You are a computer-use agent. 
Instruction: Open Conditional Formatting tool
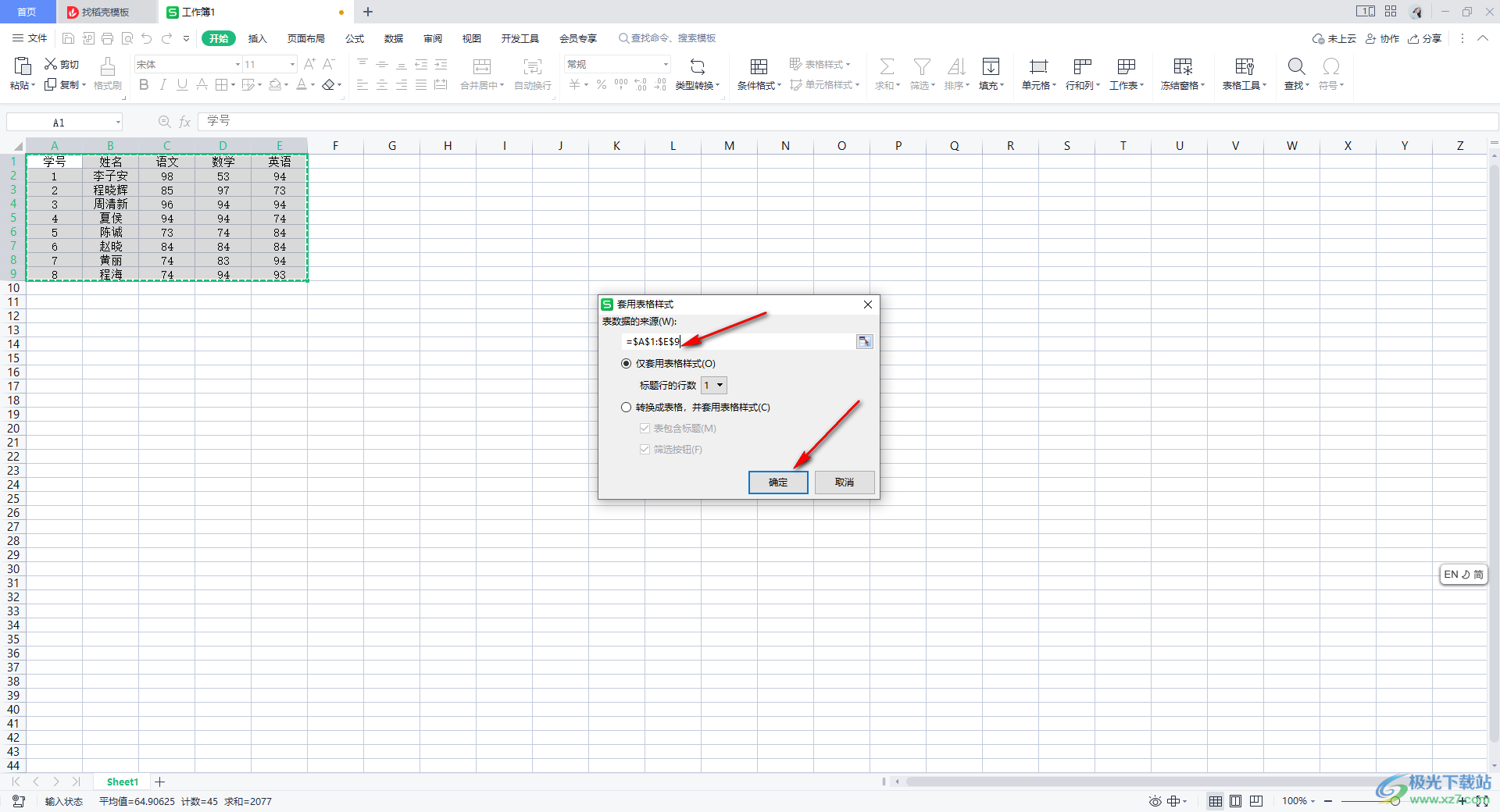[x=759, y=74]
